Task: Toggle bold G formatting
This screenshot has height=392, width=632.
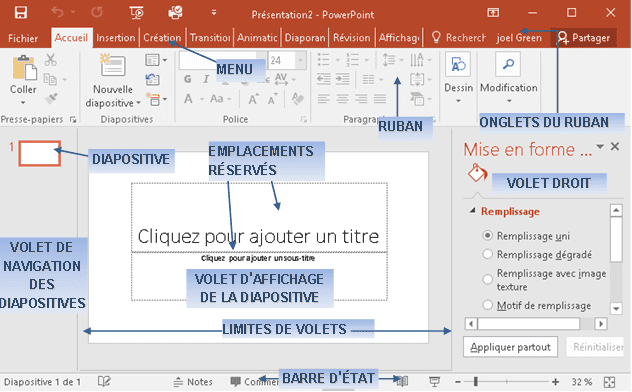Action: coord(187,79)
